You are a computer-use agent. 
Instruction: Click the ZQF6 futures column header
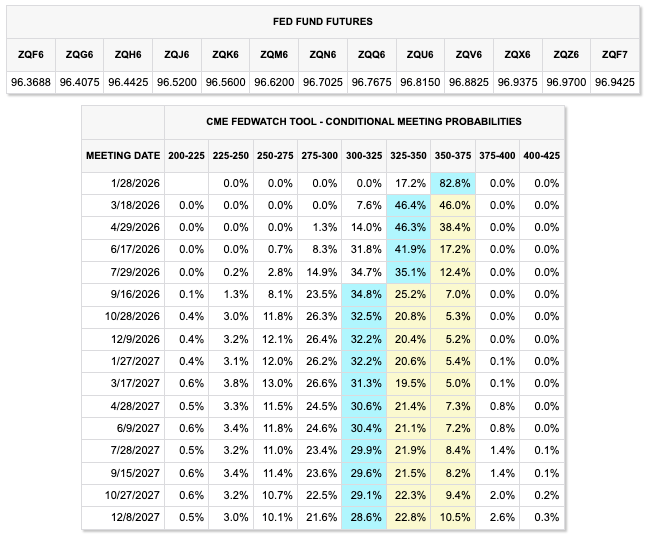31,55
